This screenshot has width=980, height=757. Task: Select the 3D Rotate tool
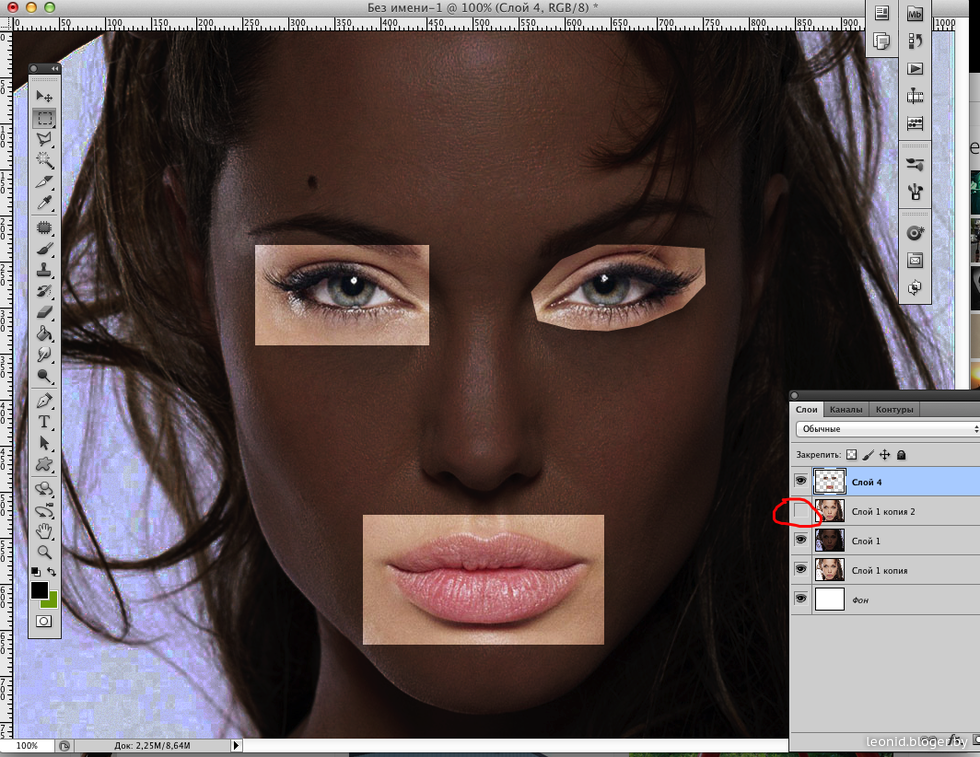[x=44, y=489]
